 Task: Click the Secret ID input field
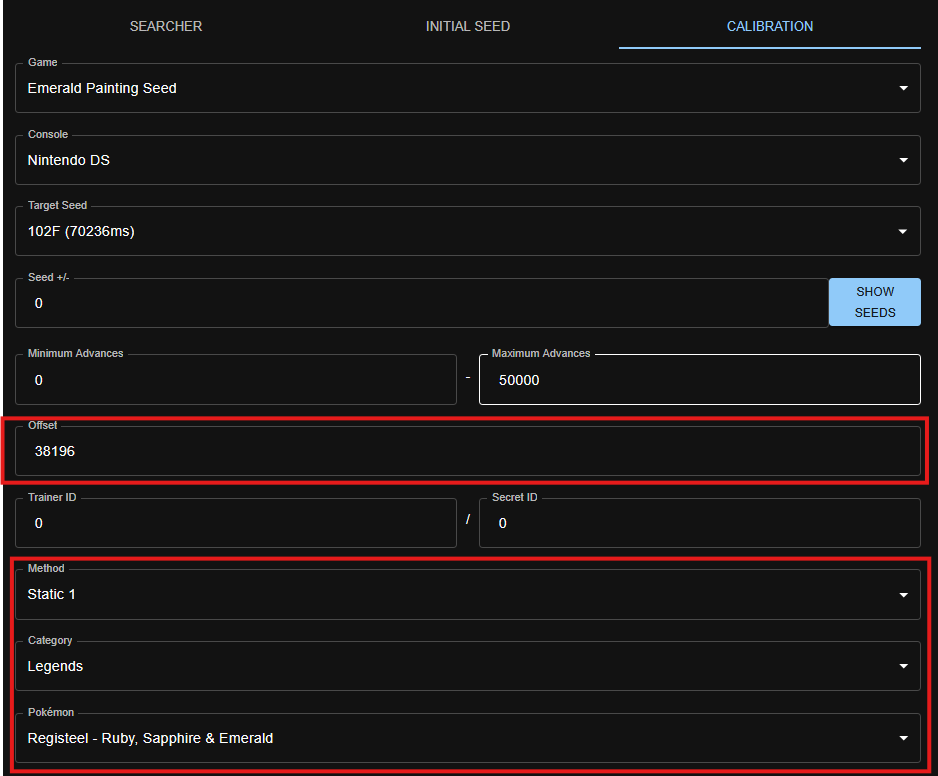point(699,523)
